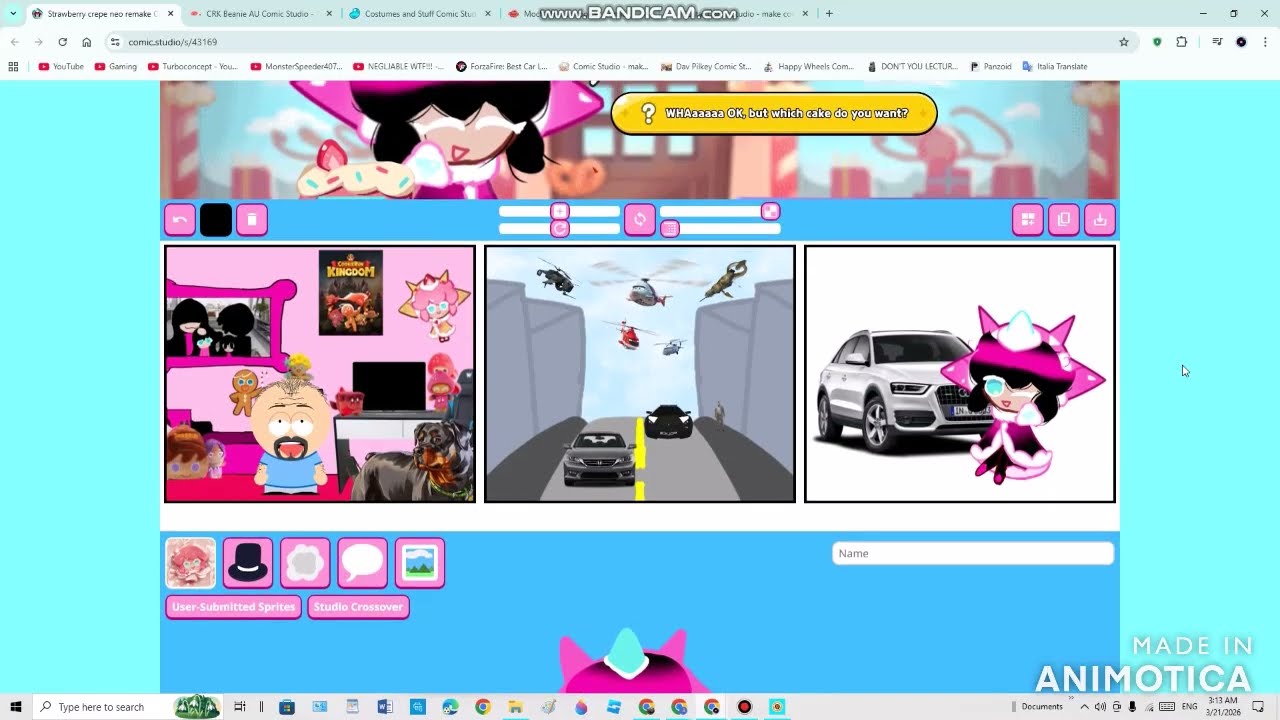Adjust the size slider with plus handle
Viewport: 1280px width, 720px height.
tap(560, 211)
